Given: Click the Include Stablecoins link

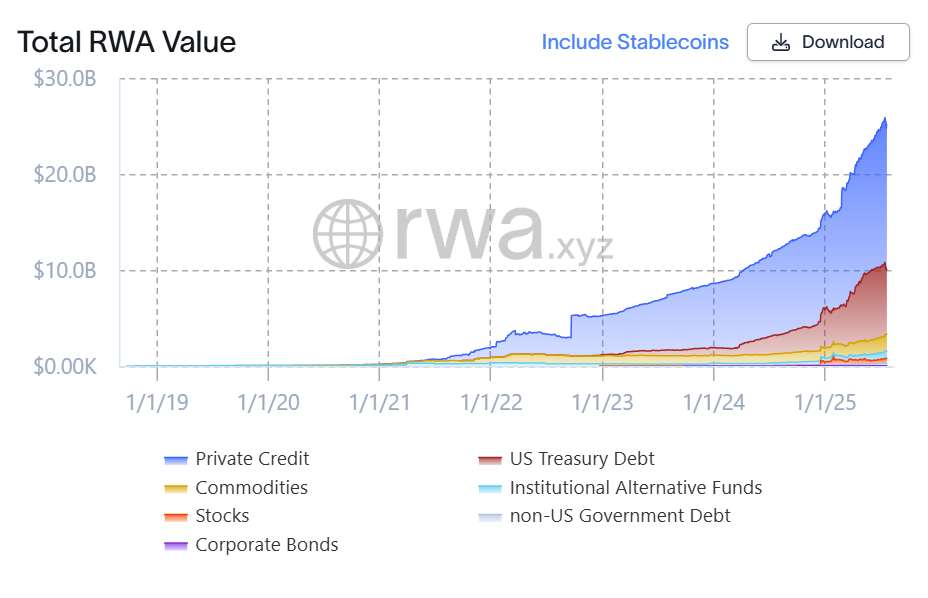Looking at the screenshot, I should click(x=635, y=42).
